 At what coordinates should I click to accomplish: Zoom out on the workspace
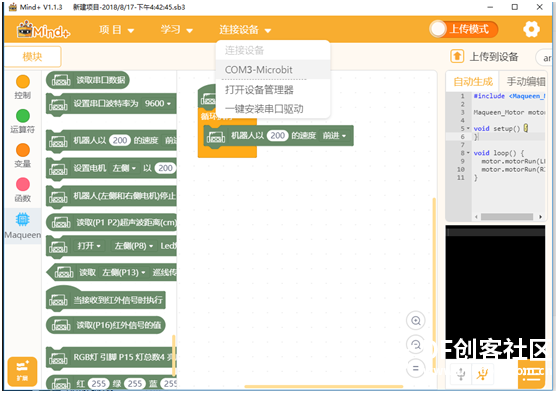[415, 344]
